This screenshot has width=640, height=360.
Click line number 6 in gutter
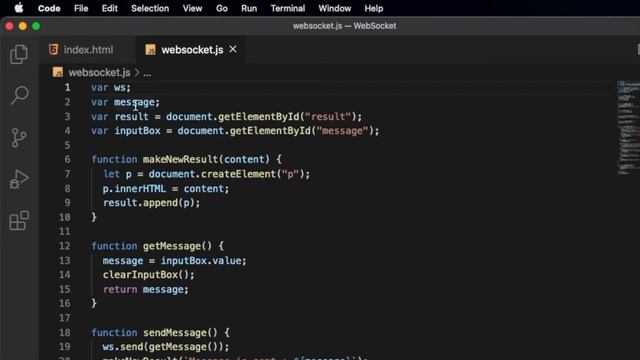(67, 159)
